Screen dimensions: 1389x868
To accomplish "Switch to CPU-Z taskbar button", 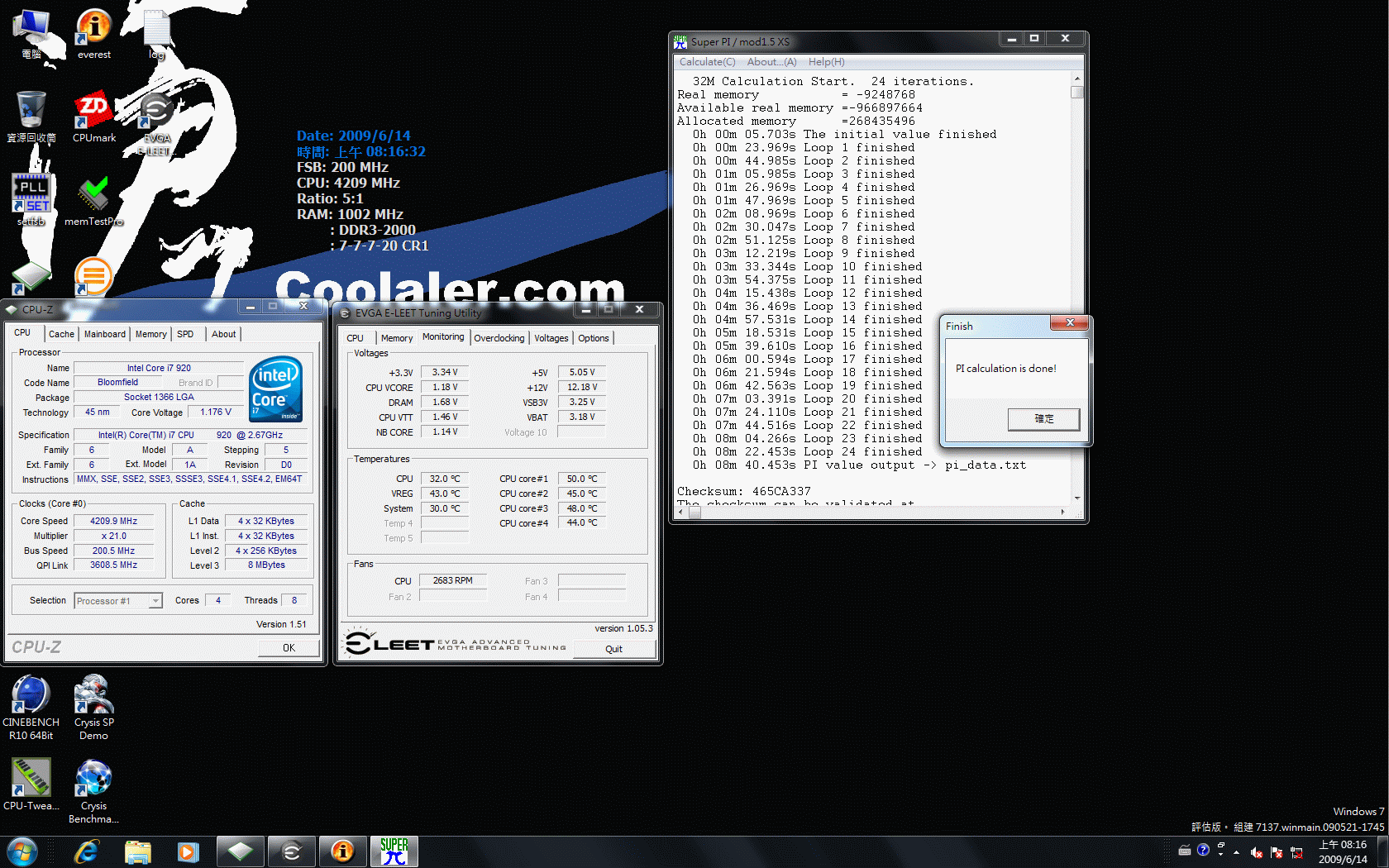I will click(241, 851).
